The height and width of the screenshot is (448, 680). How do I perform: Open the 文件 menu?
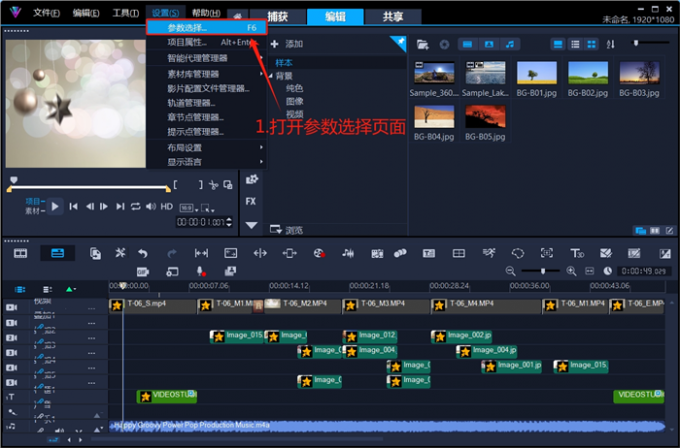tap(46, 13)
